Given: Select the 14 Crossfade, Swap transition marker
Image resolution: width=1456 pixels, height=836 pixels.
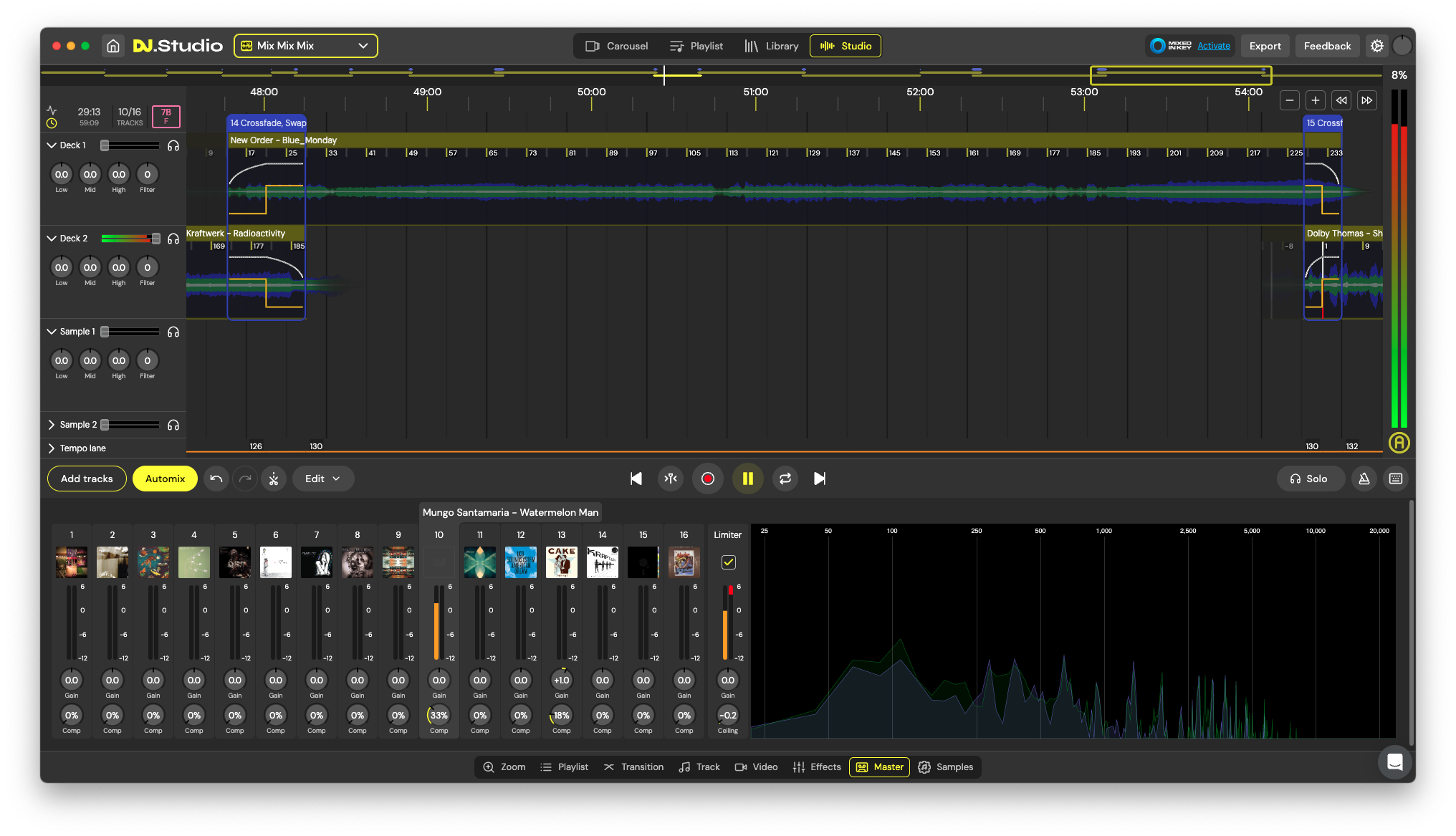Looking at the screenshot, I should 267,123.
